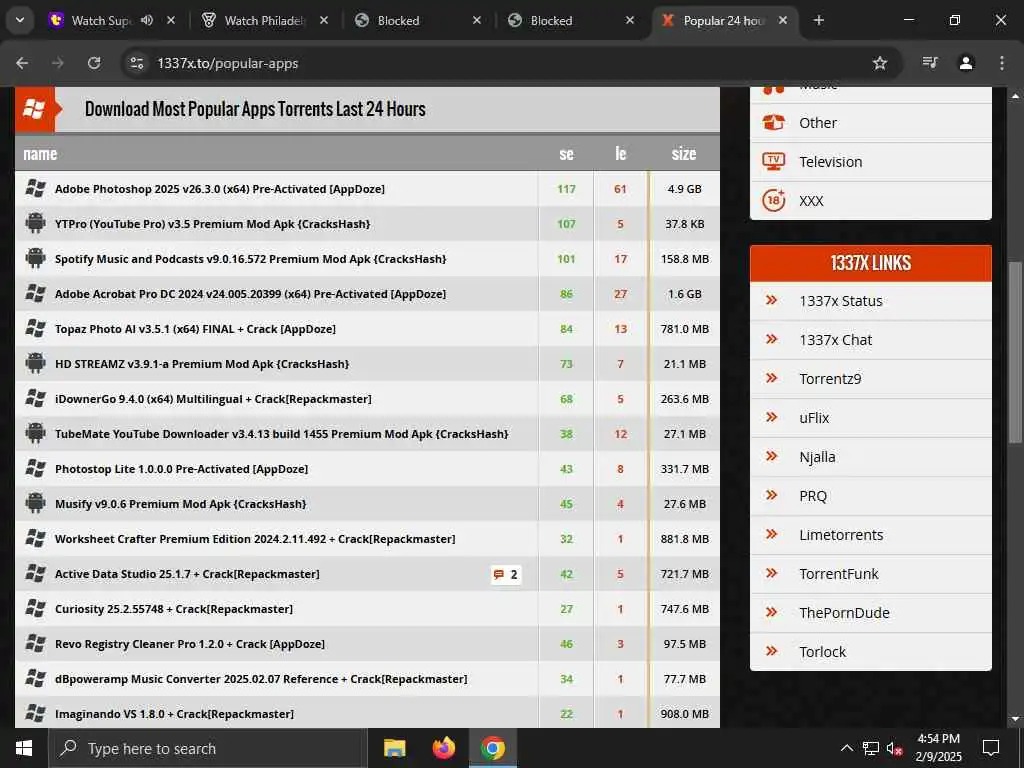1024x768 pixels.
Task: Open site information icon in address bar
Action: click(136, 63)
